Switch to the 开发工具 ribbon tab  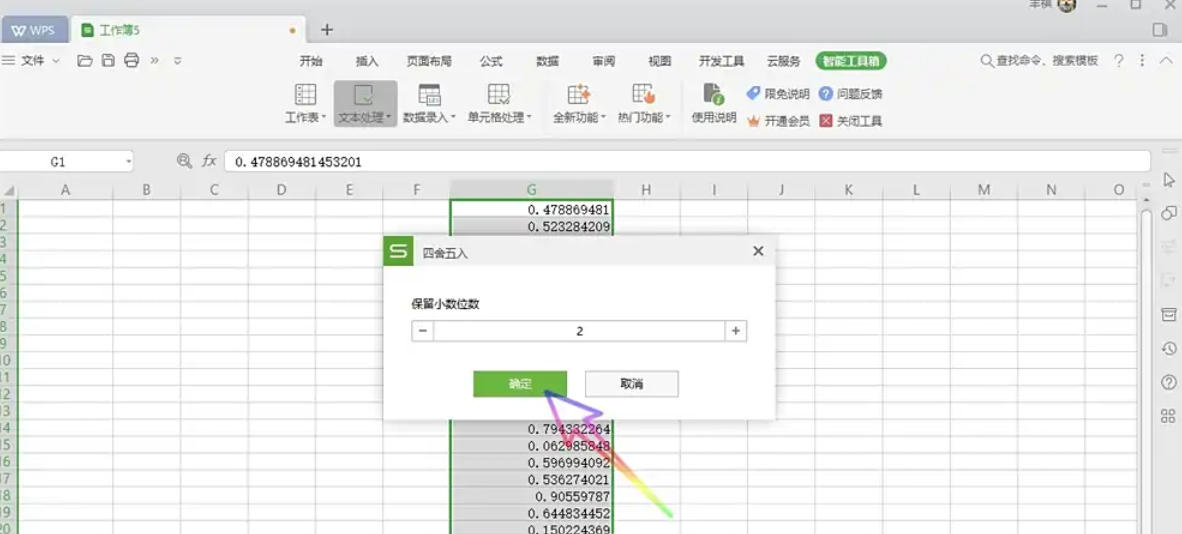(721, 61)
